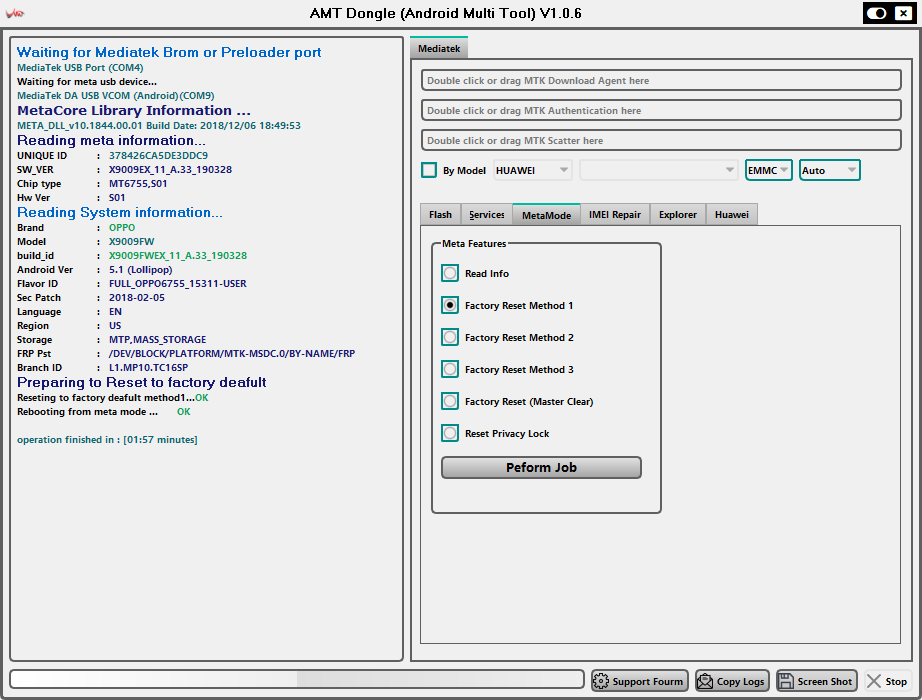This screenshot has height=700, width=922.
Task: Click the gear icon on Support Fourm
Action: 601,681
